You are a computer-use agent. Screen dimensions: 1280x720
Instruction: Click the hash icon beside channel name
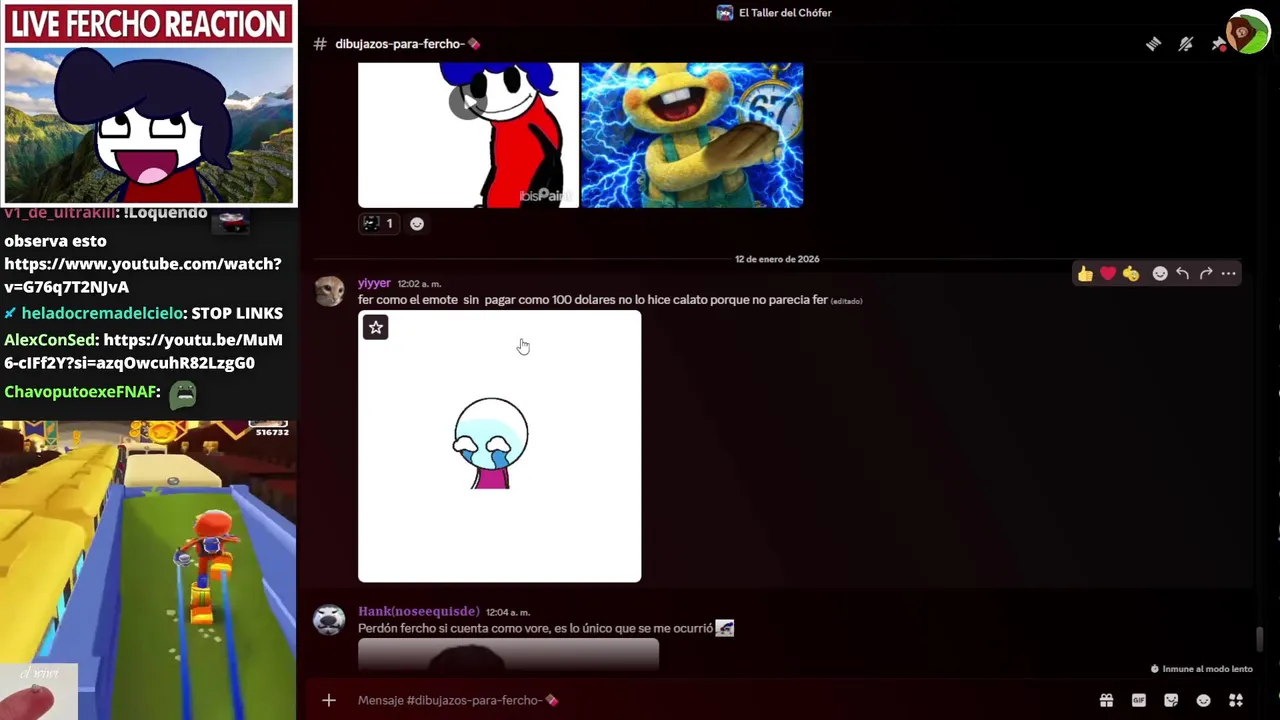(320, 44)
